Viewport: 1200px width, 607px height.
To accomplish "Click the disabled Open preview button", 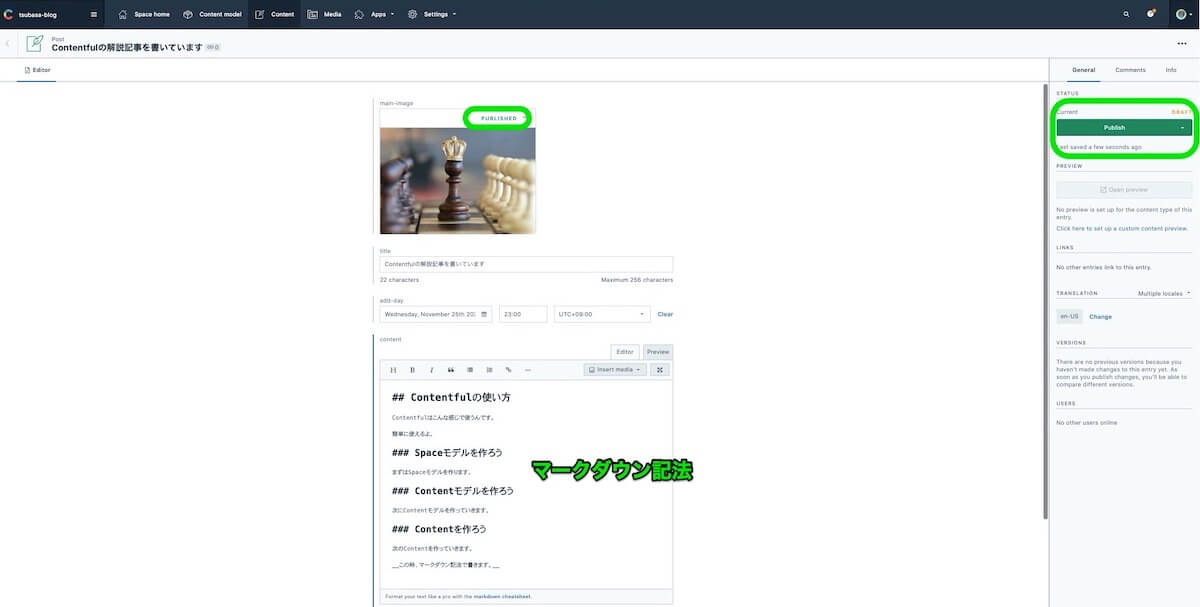I will click(x=1124, y=189).
